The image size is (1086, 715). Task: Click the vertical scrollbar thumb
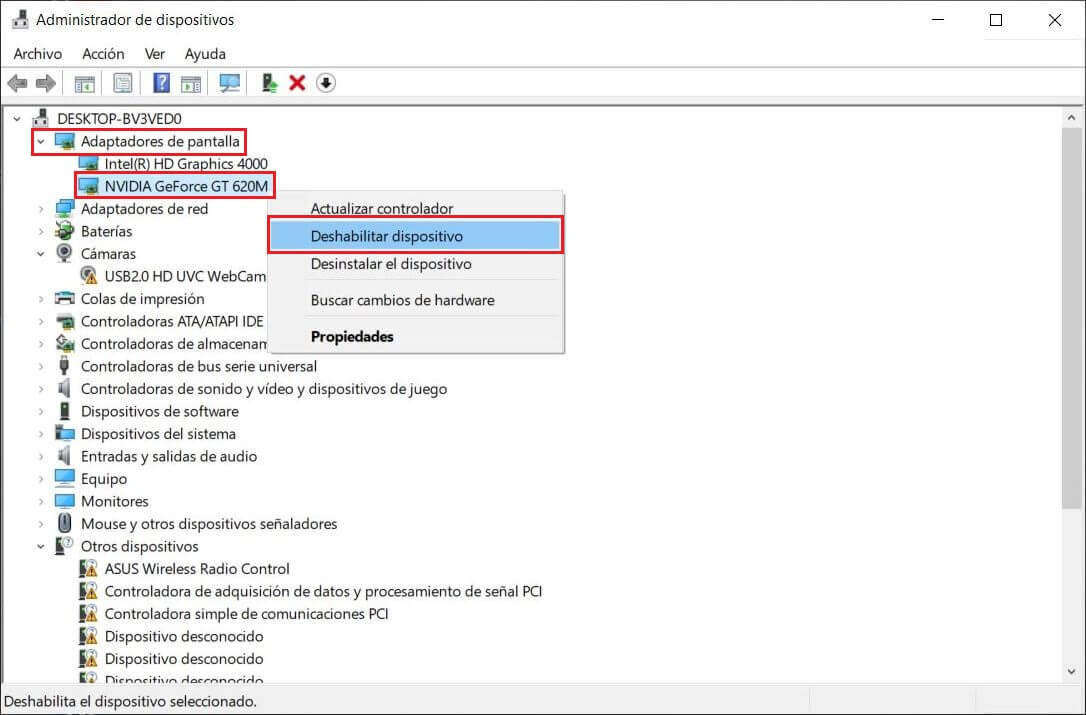point(1071,319)
